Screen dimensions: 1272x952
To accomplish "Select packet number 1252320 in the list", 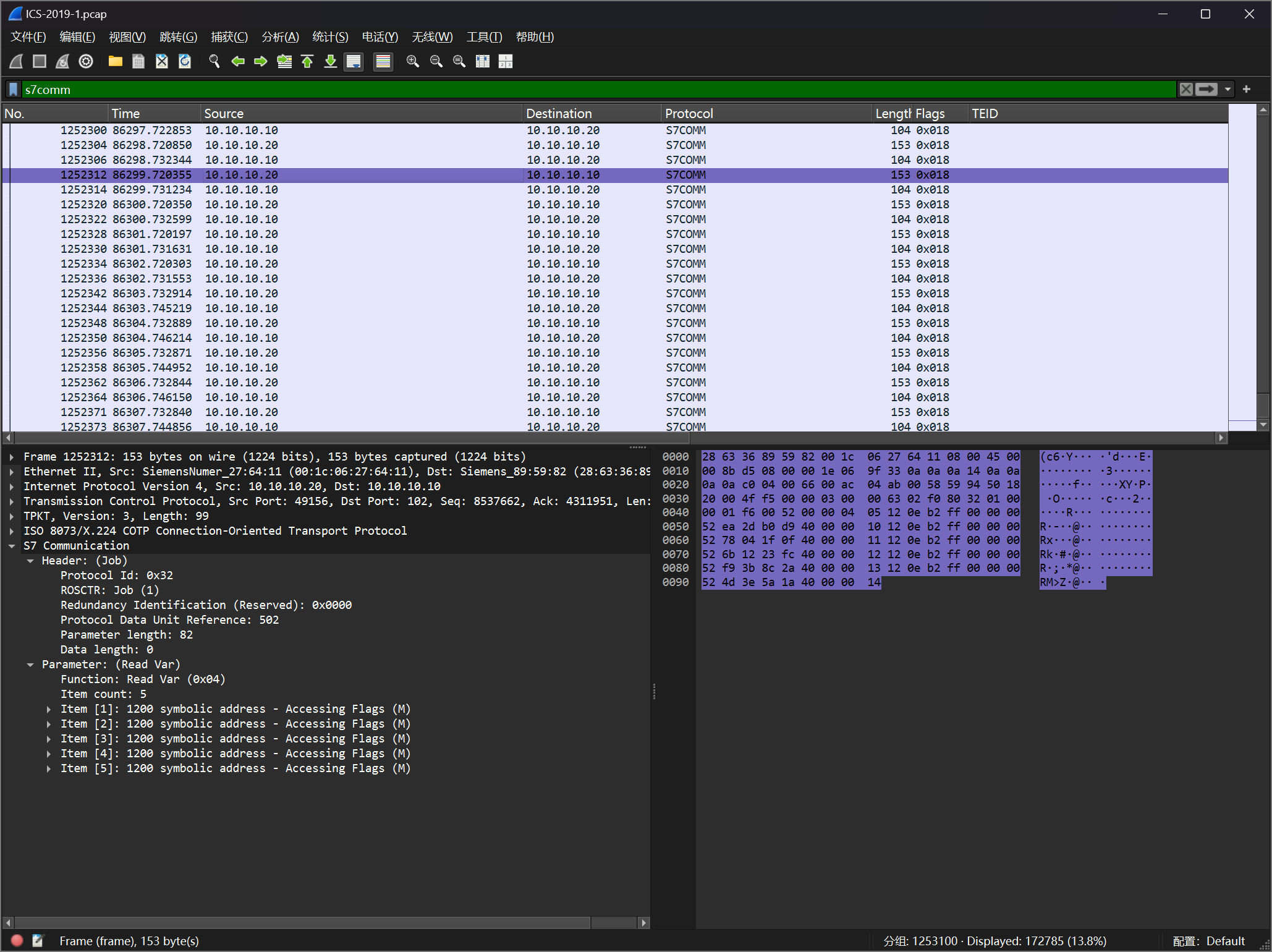I will tap(615, 205).
